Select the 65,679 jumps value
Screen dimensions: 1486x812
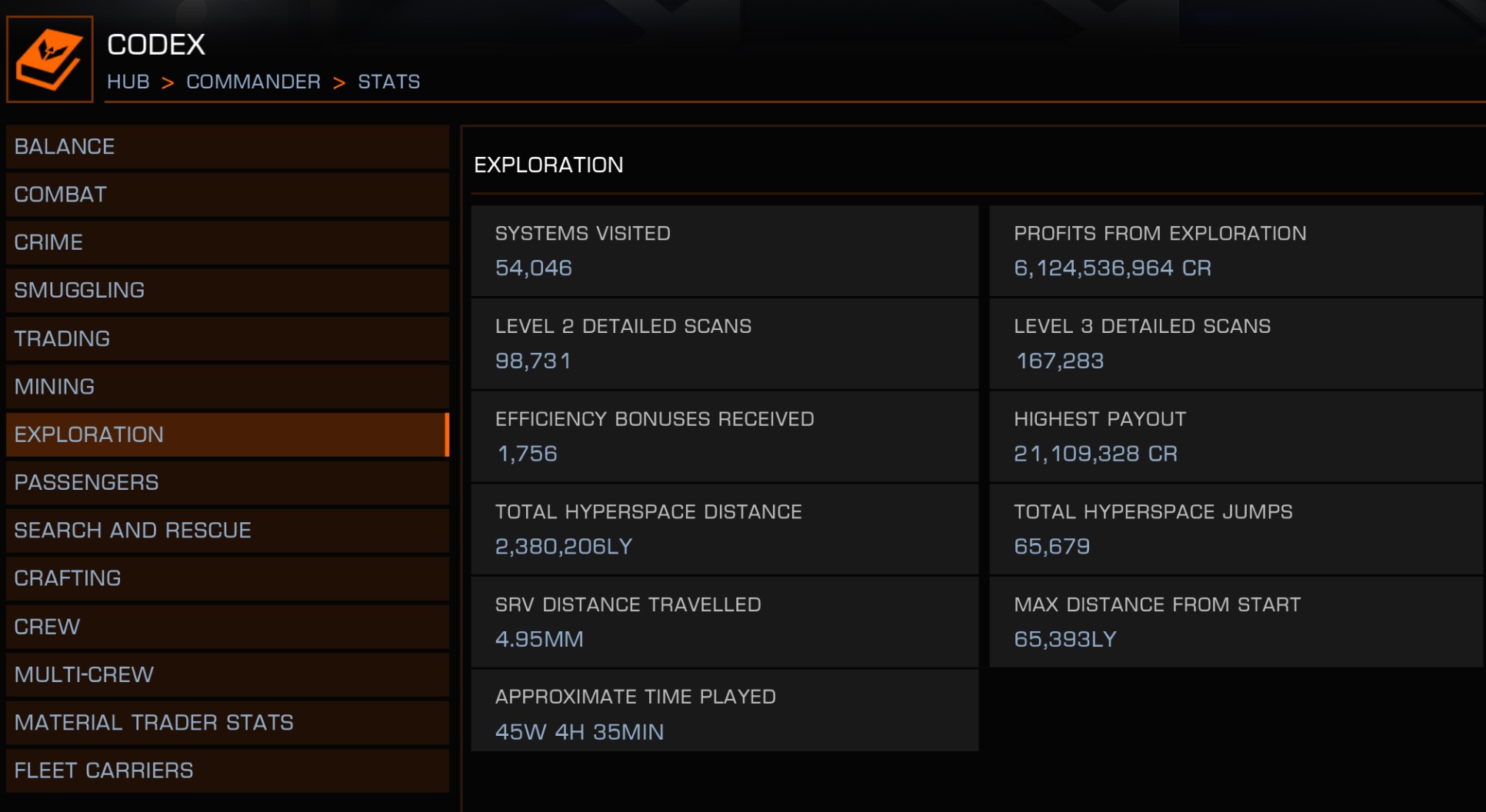[x=1052, y=547]
